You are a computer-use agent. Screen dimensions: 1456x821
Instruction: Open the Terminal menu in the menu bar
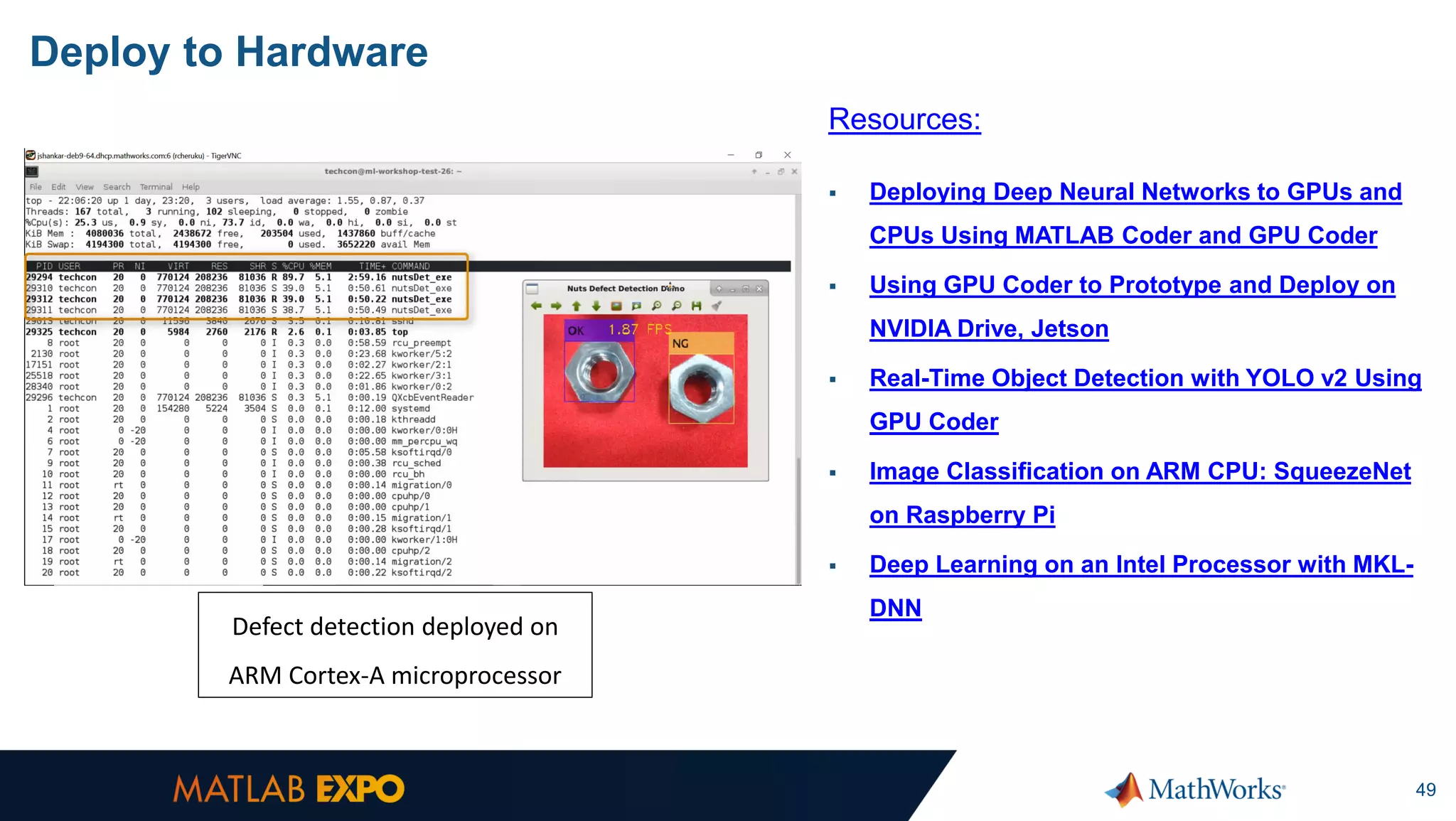[x=156, y=187]
